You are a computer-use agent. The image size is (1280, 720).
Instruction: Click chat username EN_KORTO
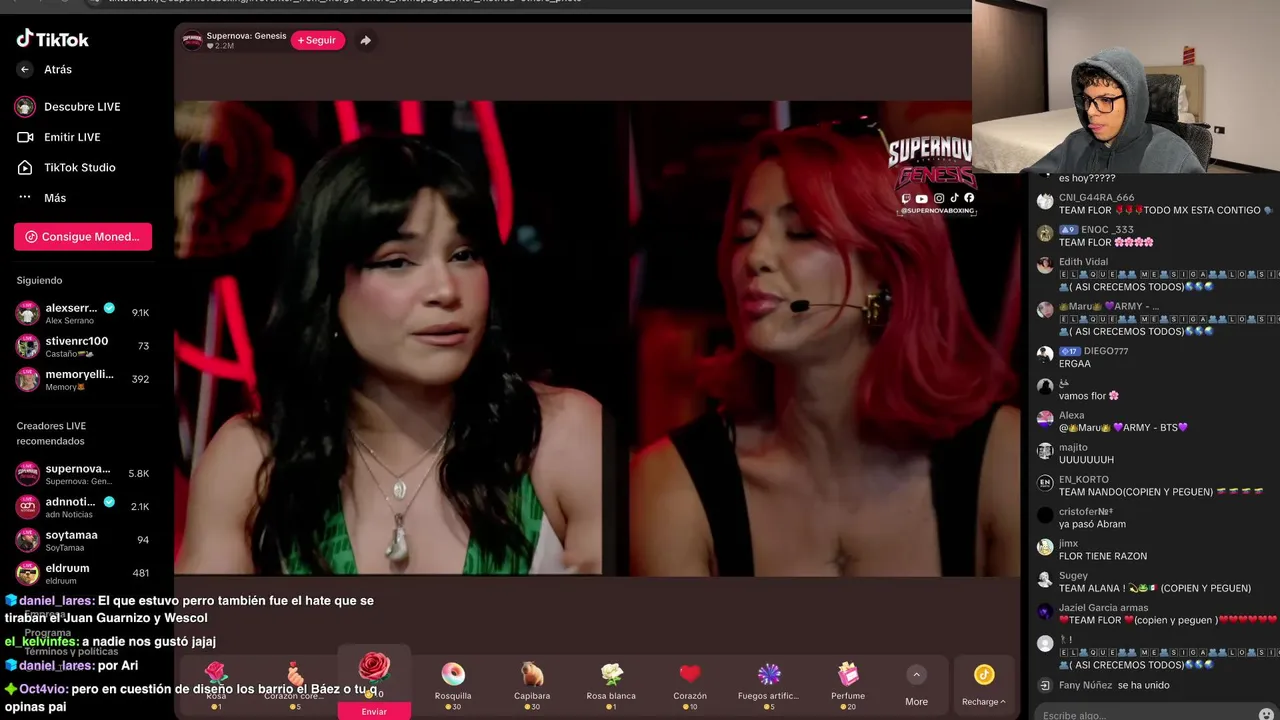coord(1084,480)
